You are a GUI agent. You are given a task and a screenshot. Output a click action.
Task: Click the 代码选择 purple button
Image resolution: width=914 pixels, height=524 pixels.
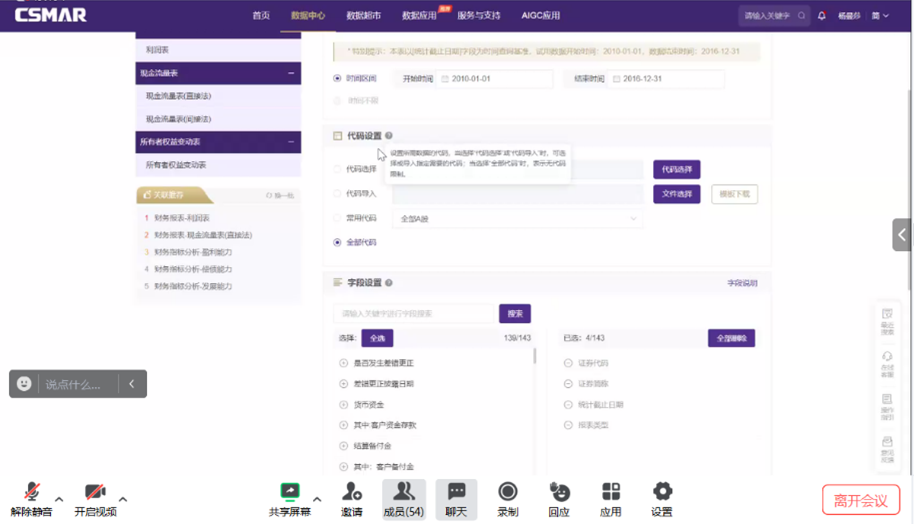tap(676, 170)
